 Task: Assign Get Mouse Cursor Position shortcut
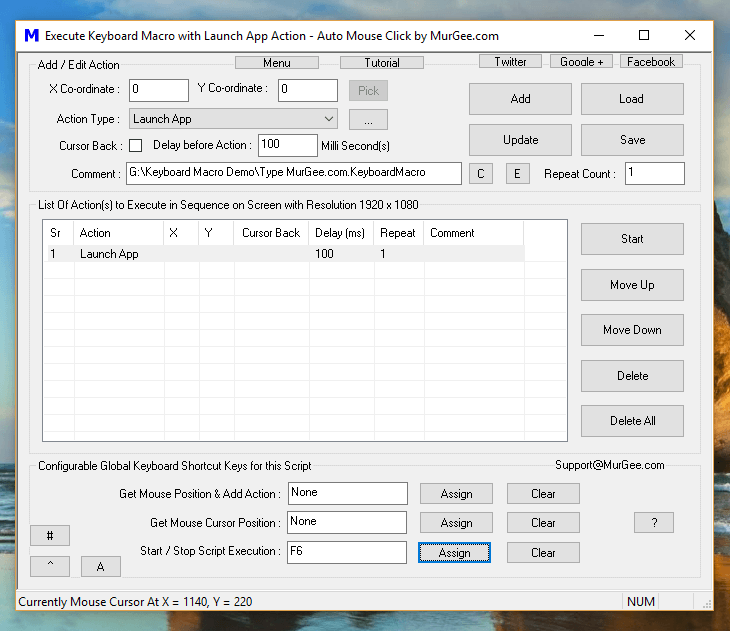[456, 522]
